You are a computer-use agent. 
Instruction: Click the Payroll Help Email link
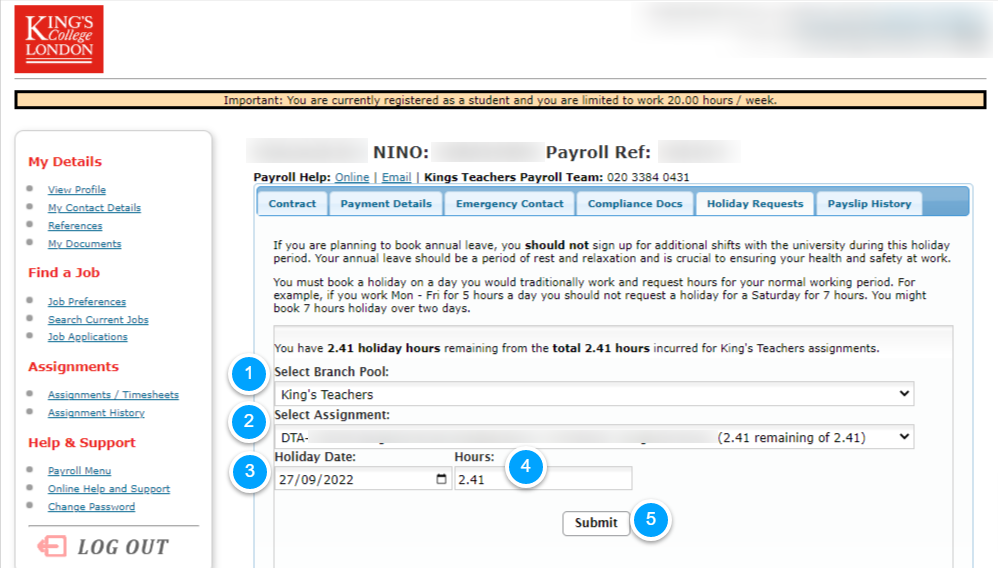[x=397, y=177]
